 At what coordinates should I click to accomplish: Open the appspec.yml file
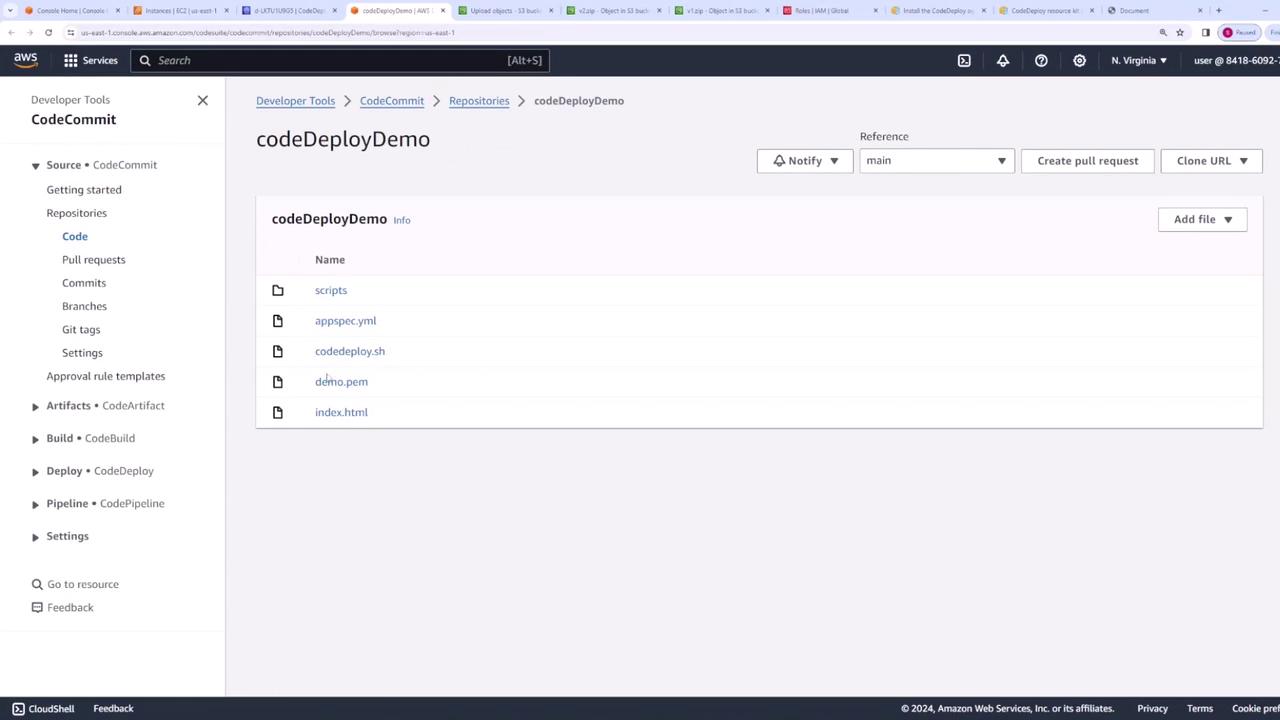pos(346,321)
